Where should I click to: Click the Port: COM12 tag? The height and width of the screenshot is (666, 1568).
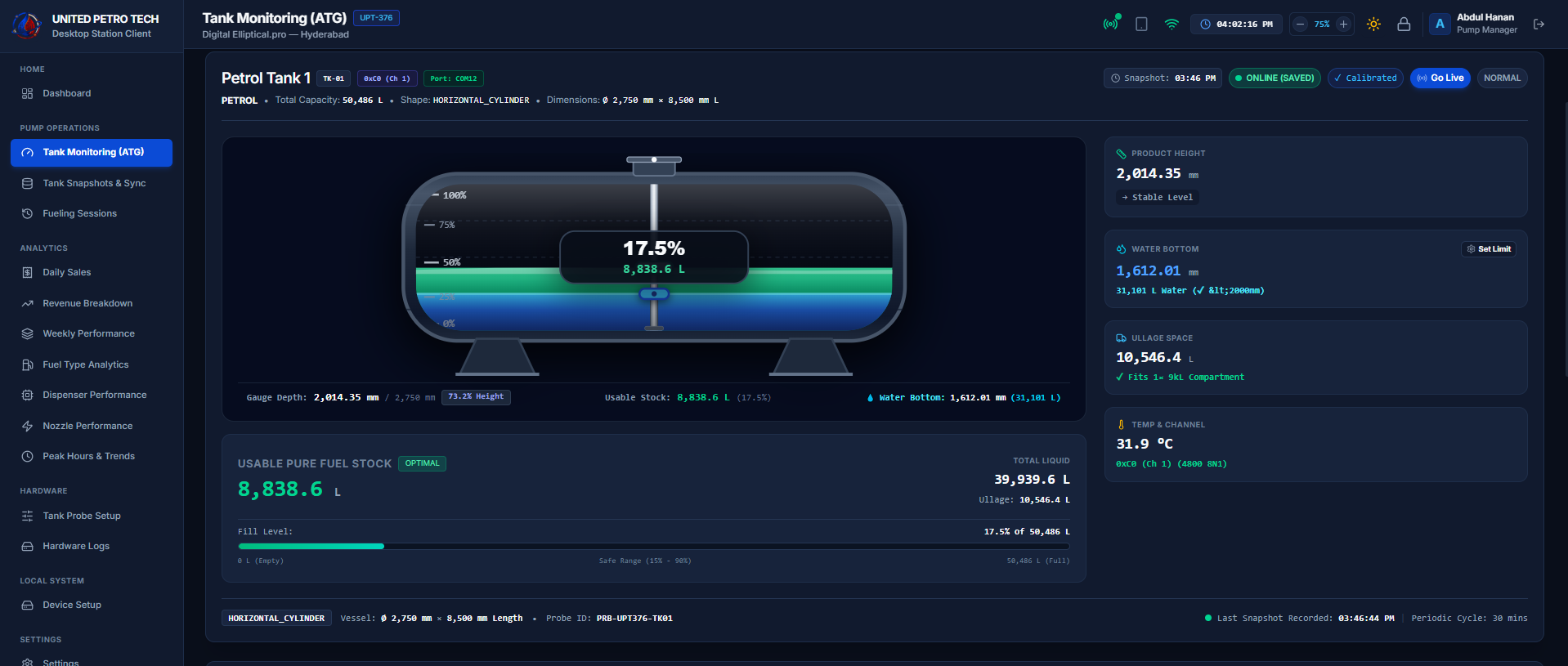(x=454, y=78)
